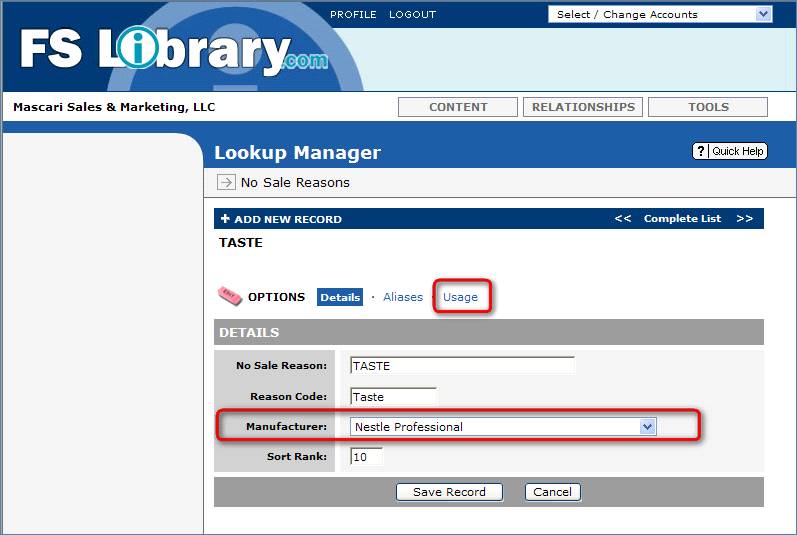The image size is (797, 535).
Task: Click the arrow icon beside No Sale Reasons
Action: click(x=226, y=182)
